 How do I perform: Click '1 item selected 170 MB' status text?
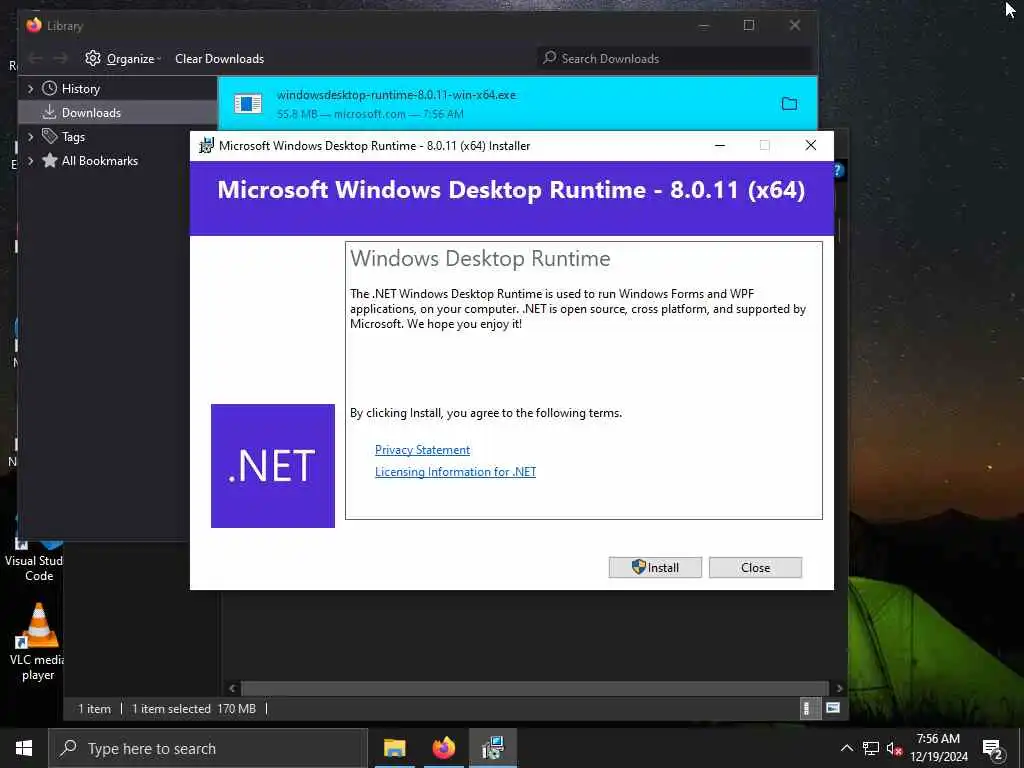click(x=194, y=709)
